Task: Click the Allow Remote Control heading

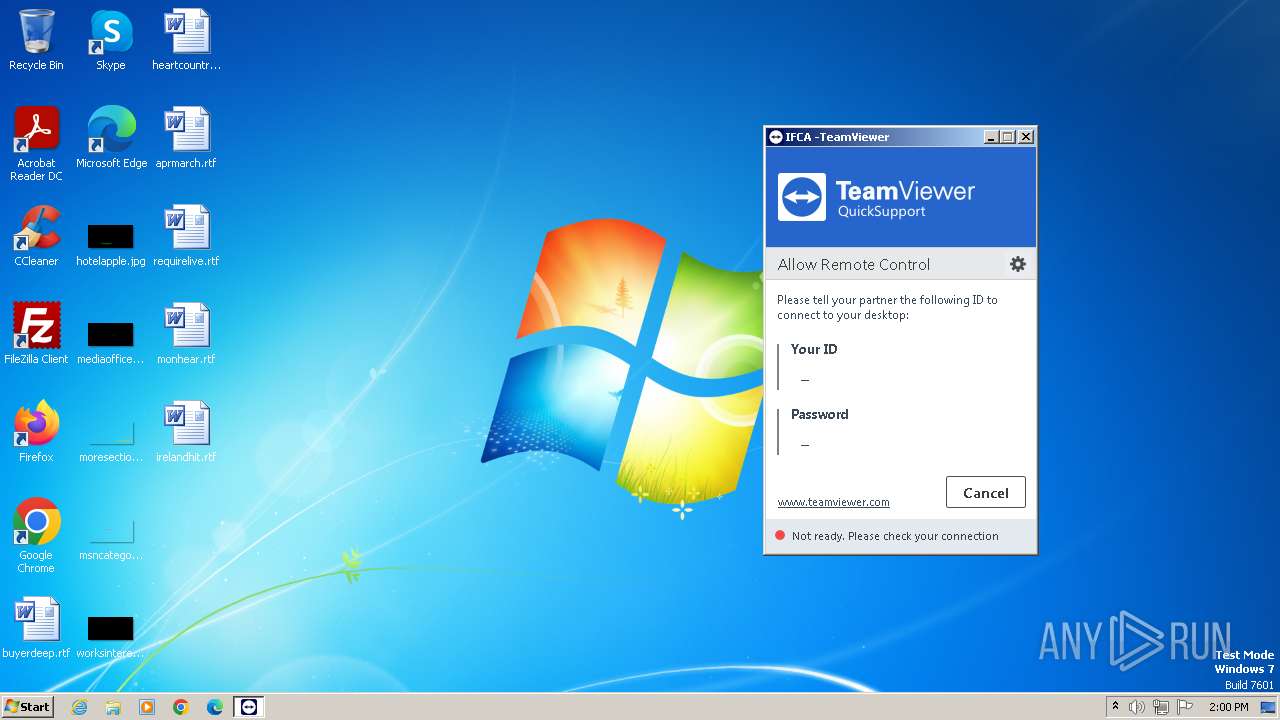Action: [854, 264]
